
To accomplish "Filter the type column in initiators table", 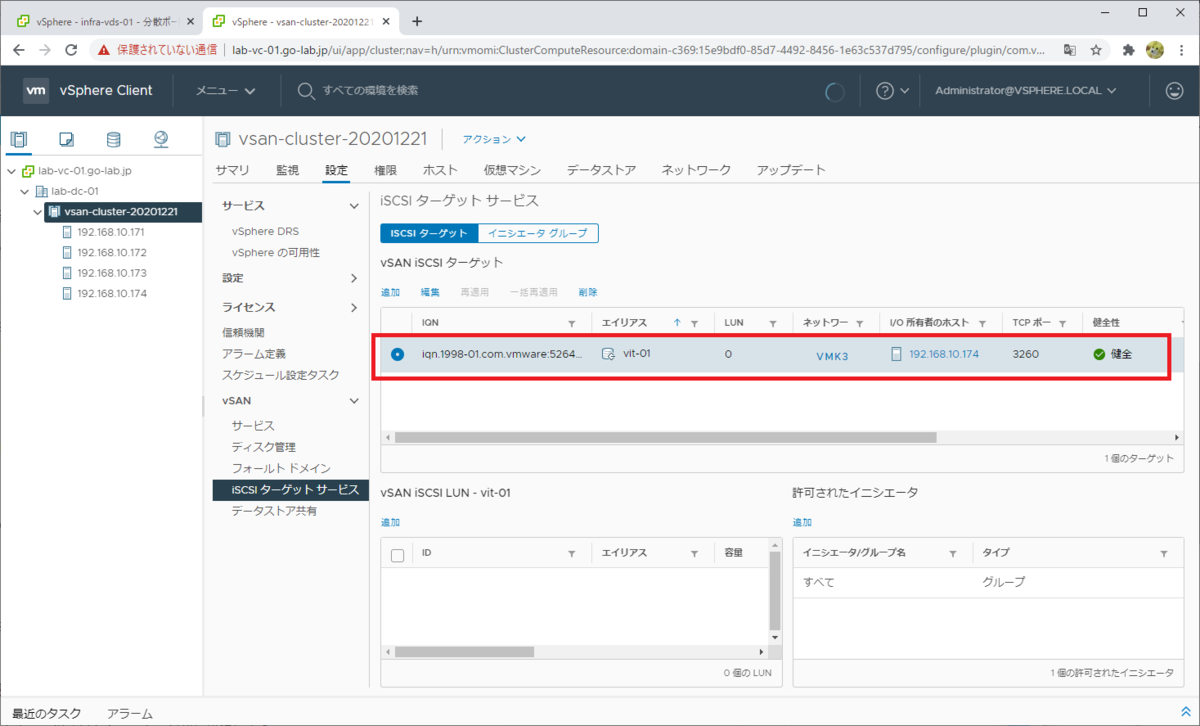I will [x=1164, y=553].
